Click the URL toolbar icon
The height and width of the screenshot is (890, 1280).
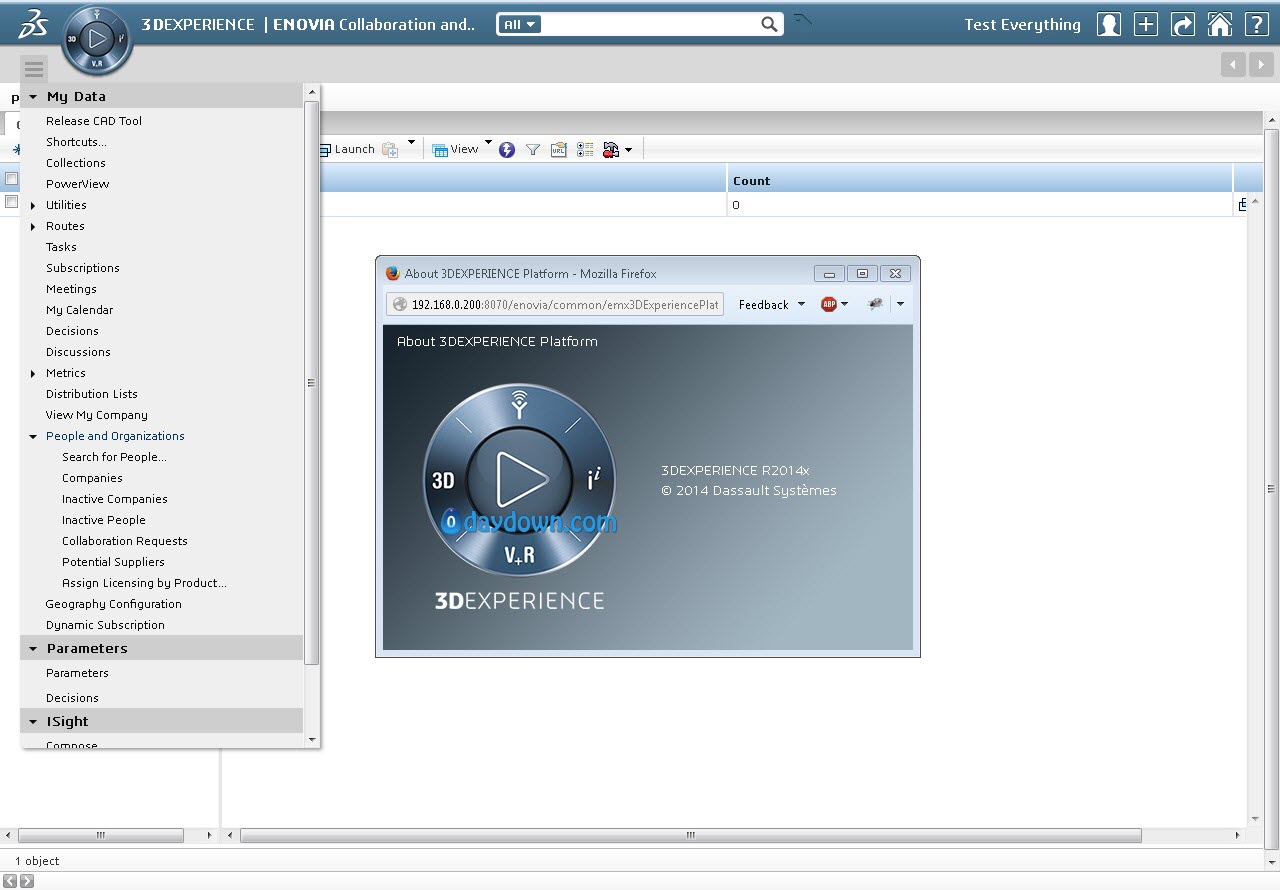559,150
